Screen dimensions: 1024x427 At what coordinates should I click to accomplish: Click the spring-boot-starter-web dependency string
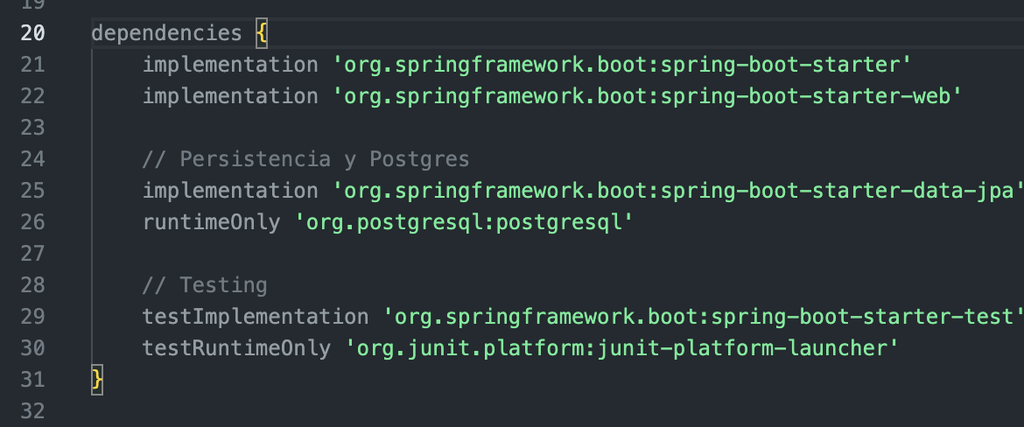[648, 96]
